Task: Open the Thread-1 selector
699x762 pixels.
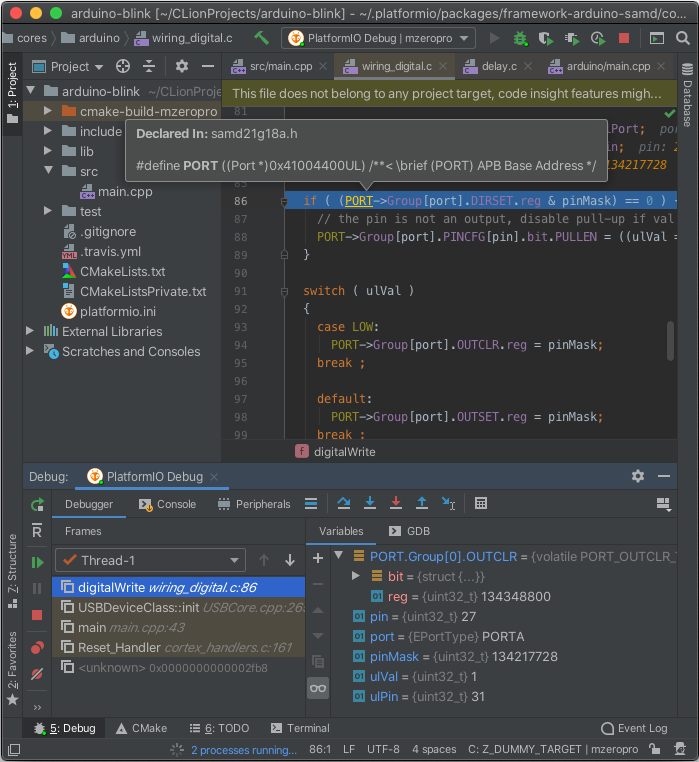Action: 151,560
